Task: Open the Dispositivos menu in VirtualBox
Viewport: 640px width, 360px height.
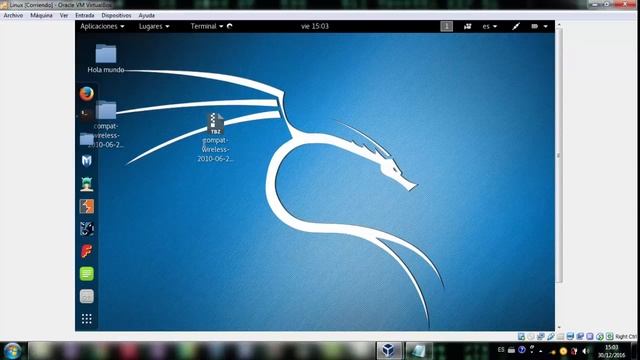Action: [x=116, y=15]
